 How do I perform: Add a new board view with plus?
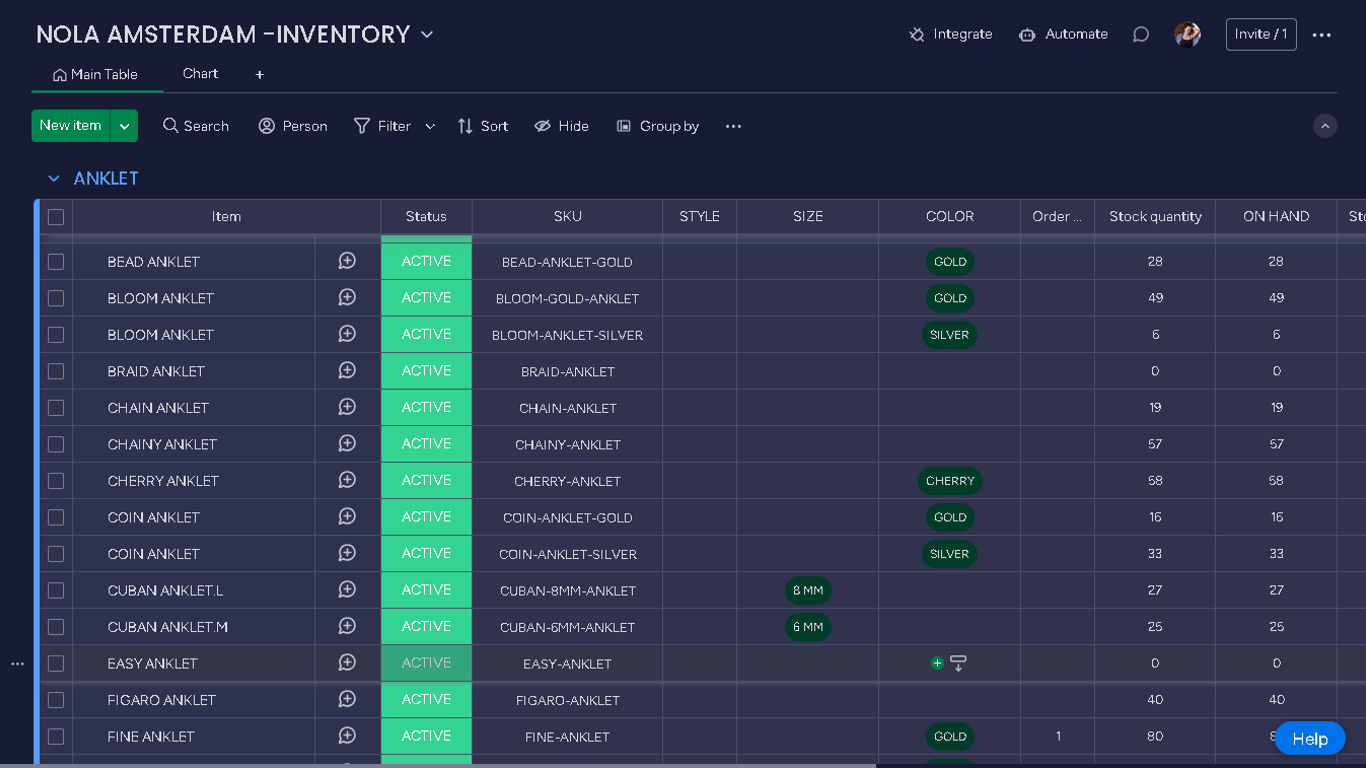(x=260, y=74)
